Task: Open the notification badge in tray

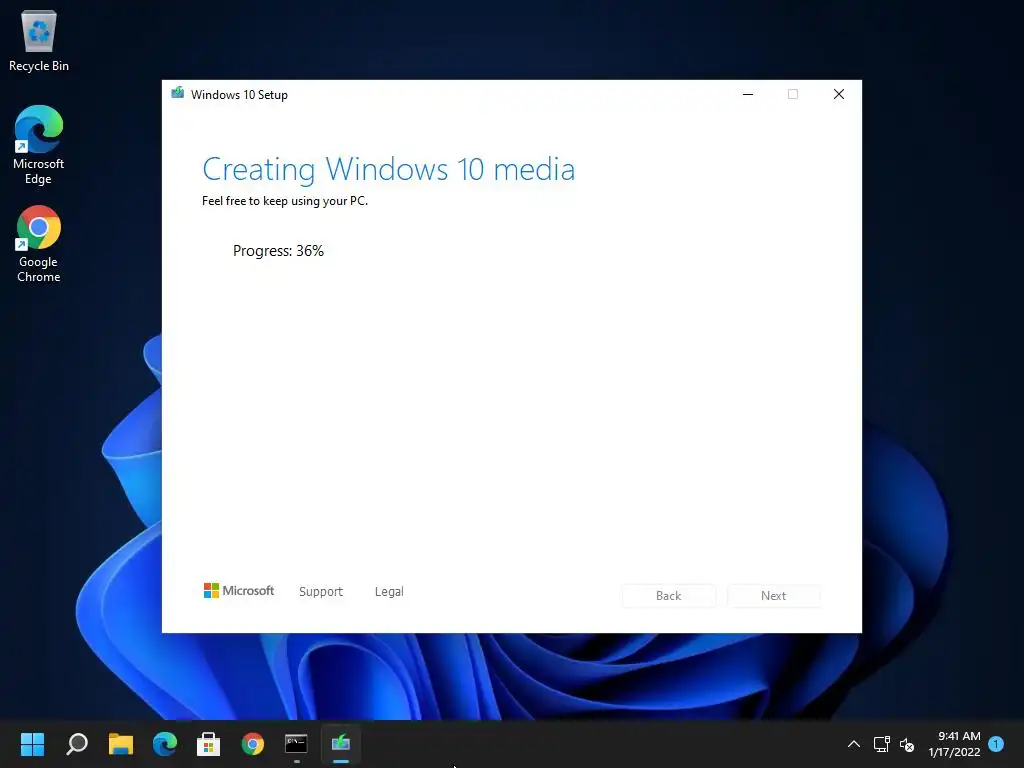Action: [996, 743]
